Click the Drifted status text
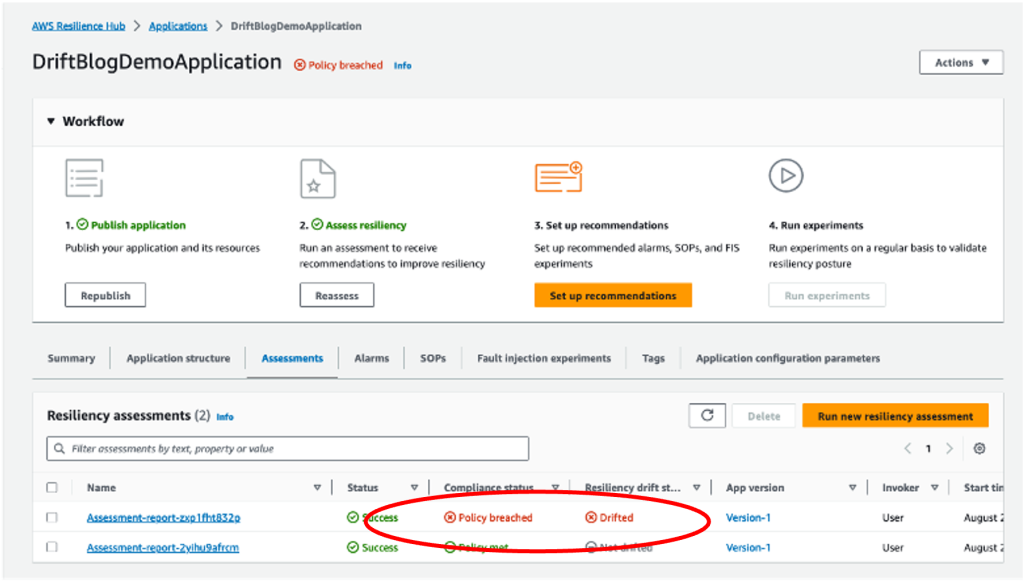 click(616, 517)
